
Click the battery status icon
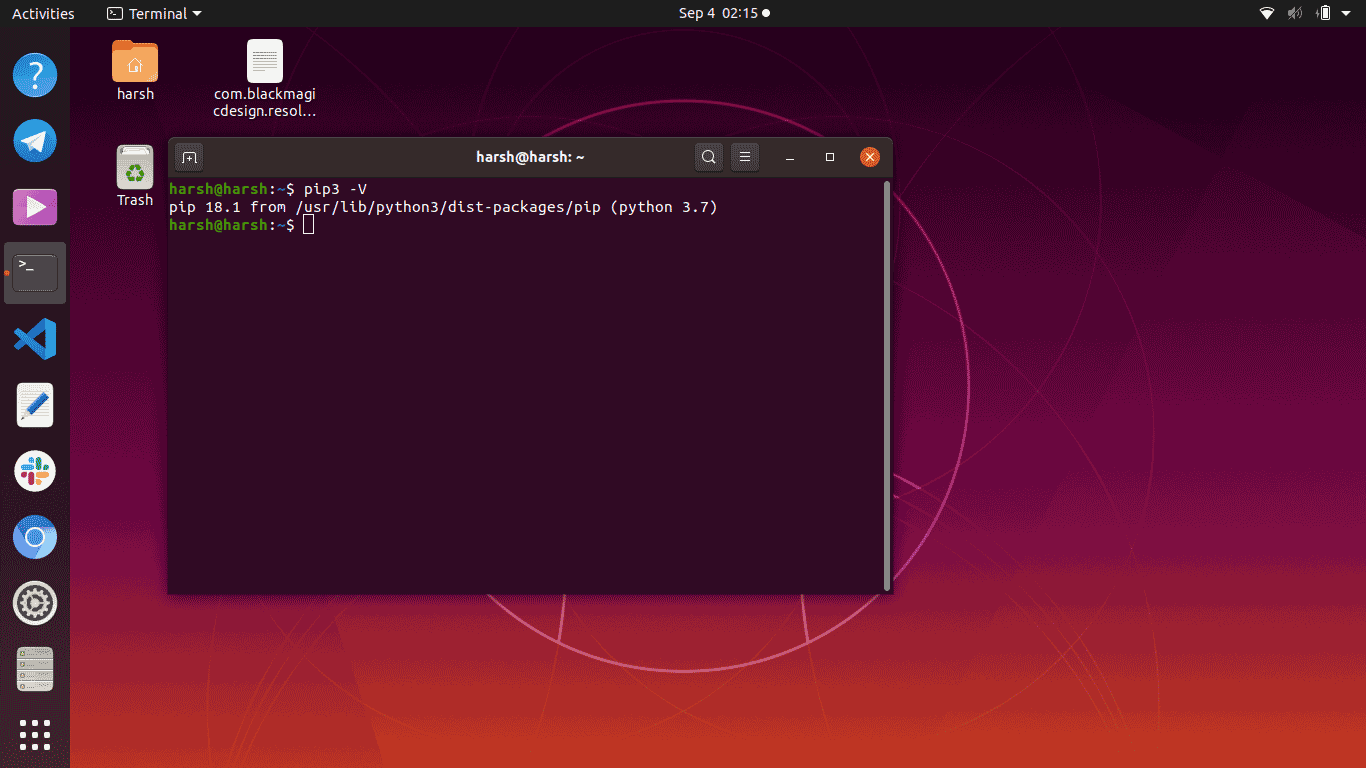click(1324, 13)
